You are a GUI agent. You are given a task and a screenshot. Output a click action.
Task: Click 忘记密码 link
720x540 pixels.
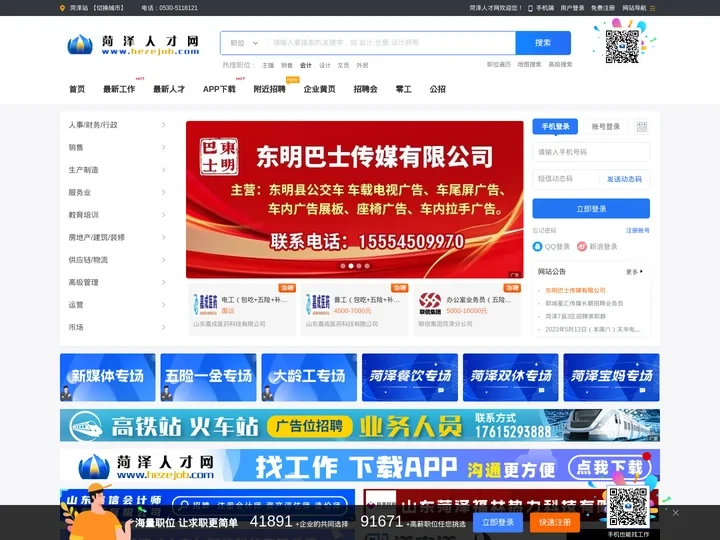point(545,231)
